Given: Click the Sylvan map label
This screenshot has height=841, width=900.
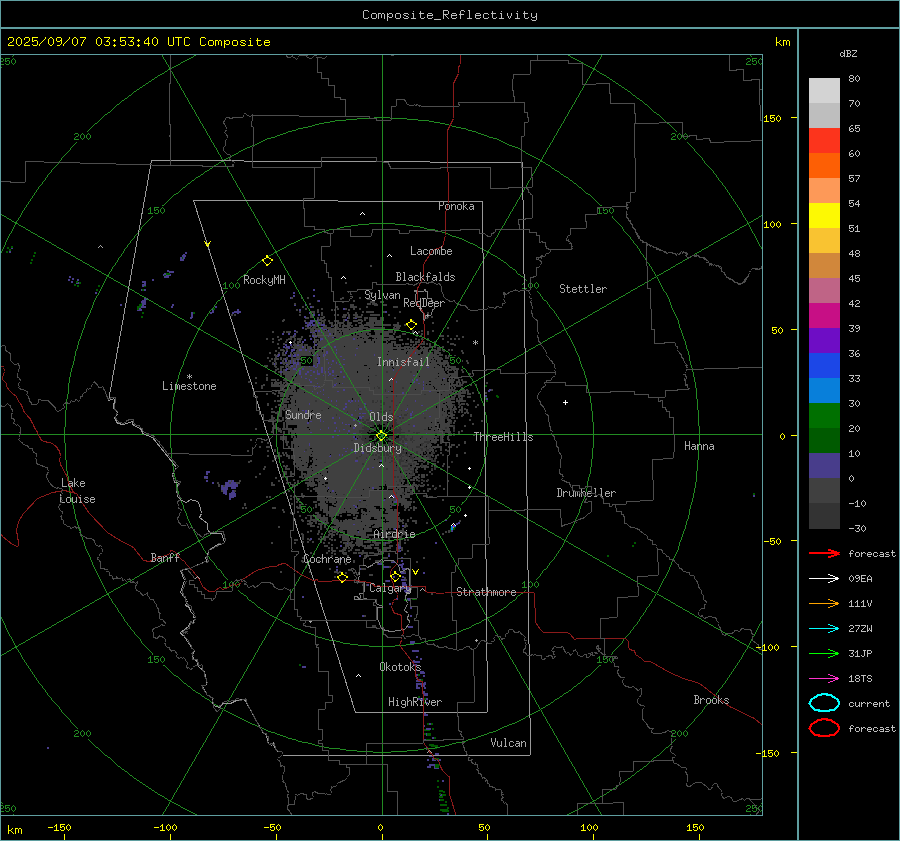Looking at the screenshot, I should (382, 295).
